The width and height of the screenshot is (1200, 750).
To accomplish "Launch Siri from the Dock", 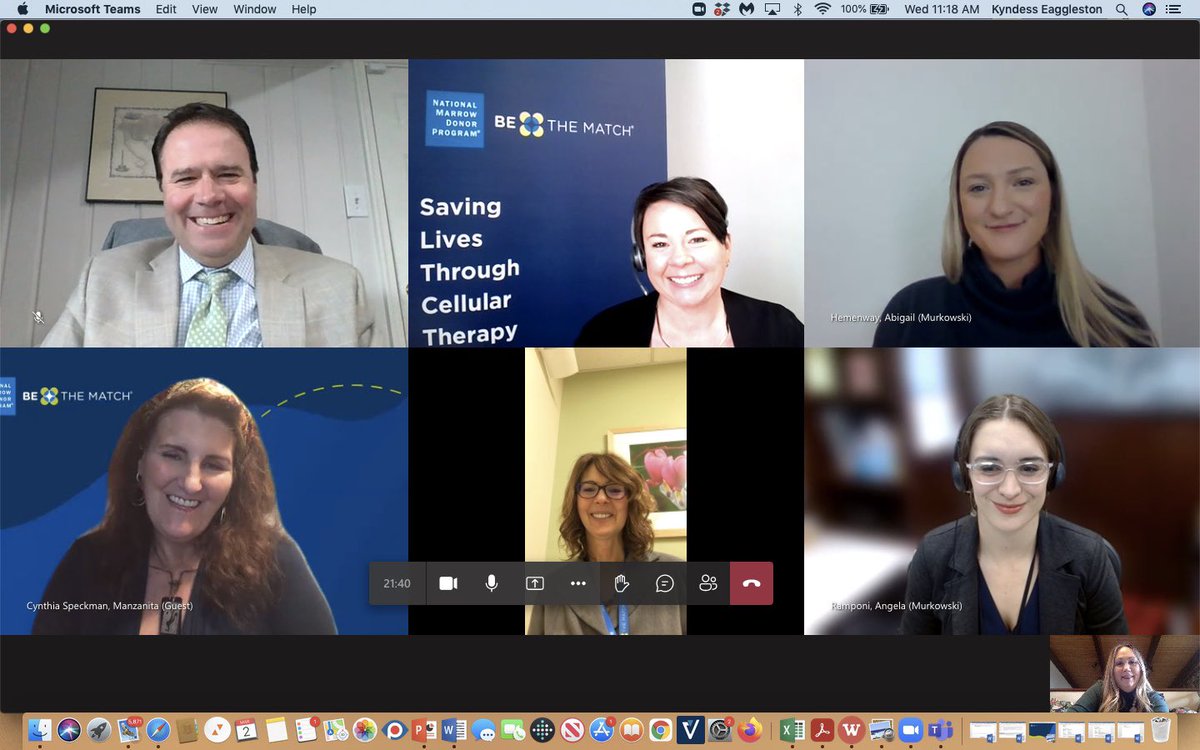I will (69, 730).
